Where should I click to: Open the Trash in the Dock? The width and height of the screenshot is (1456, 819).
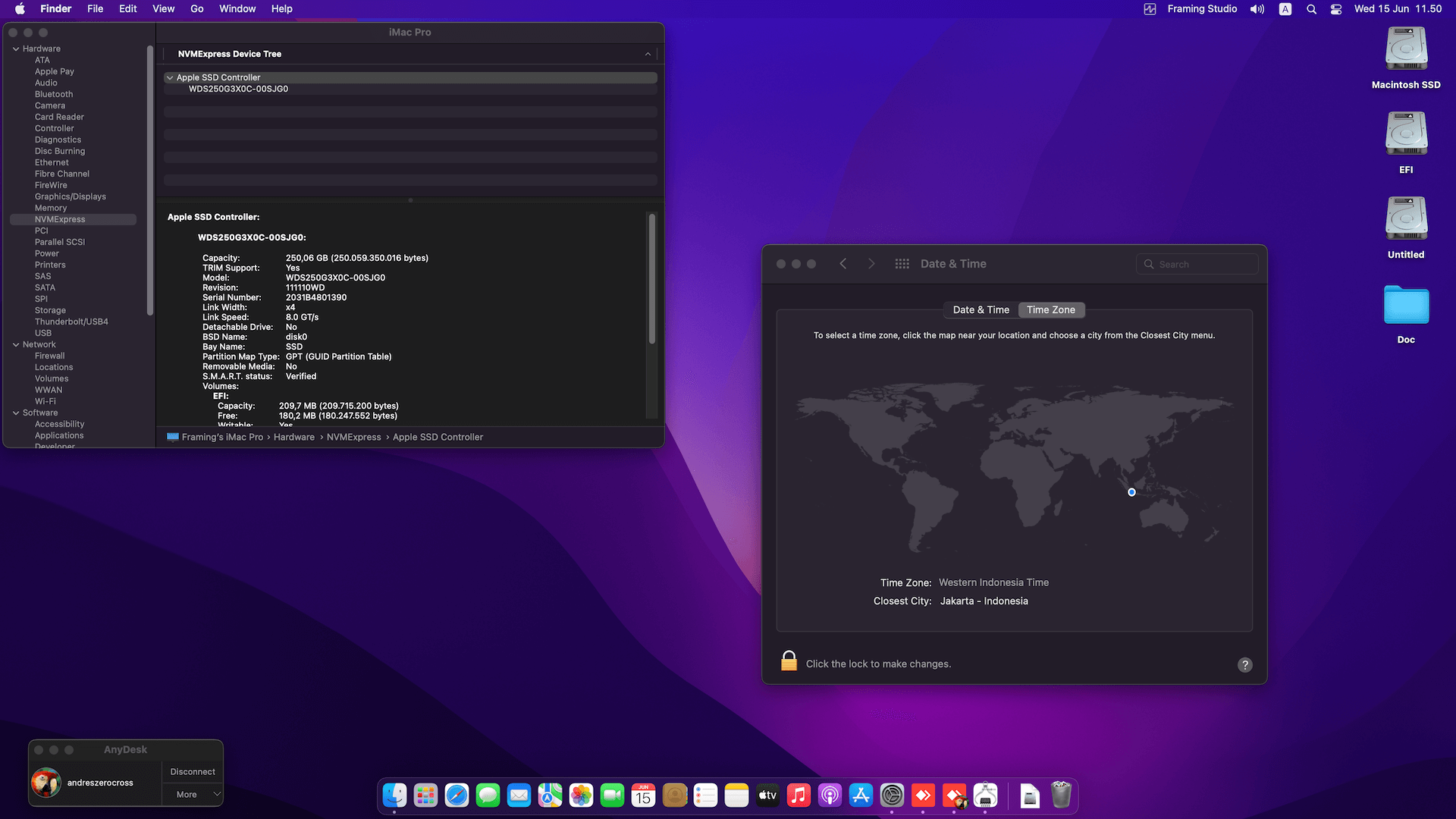tap(1061, 795)
